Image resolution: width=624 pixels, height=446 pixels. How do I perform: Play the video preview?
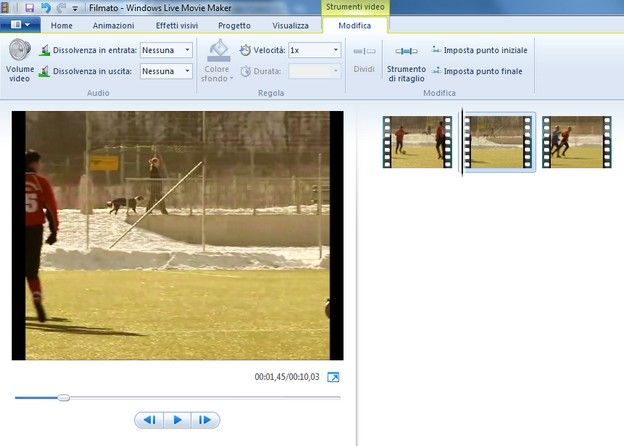[177, 420]
